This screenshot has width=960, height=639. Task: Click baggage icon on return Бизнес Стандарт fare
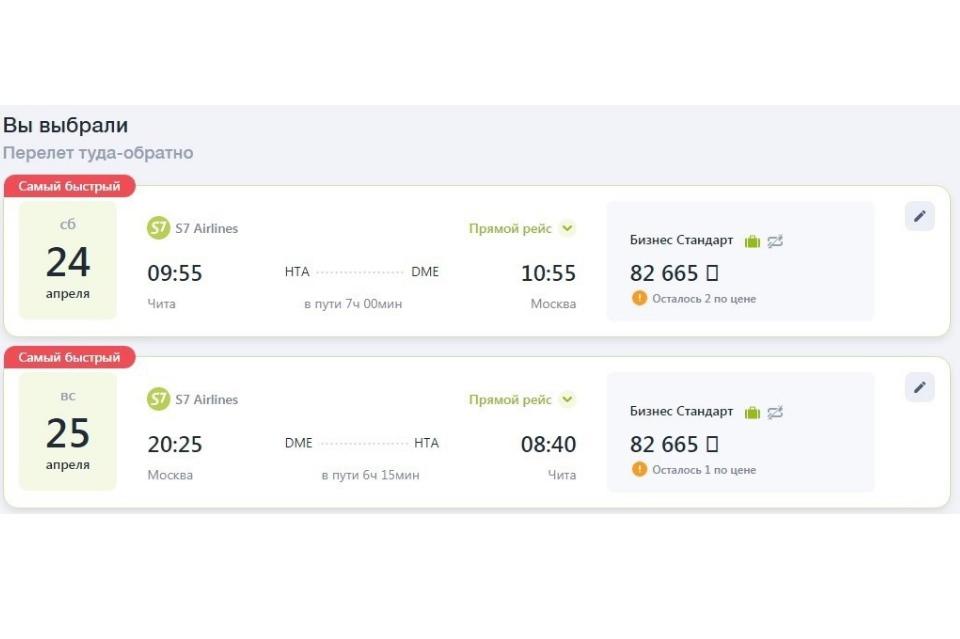[x=752, y=413]
